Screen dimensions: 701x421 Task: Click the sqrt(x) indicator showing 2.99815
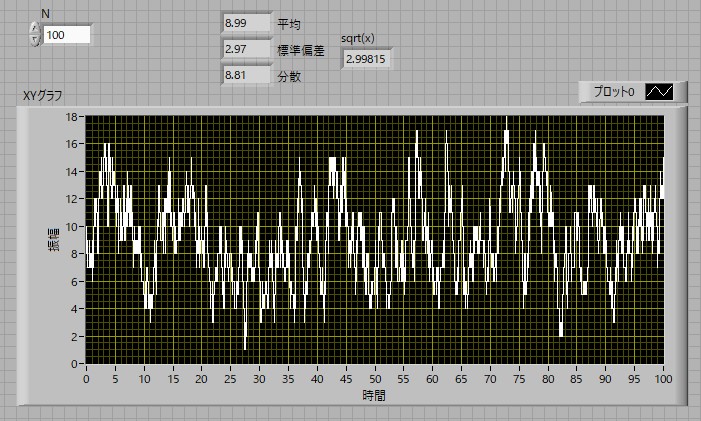pyautogui.click(x=366, y=59)
